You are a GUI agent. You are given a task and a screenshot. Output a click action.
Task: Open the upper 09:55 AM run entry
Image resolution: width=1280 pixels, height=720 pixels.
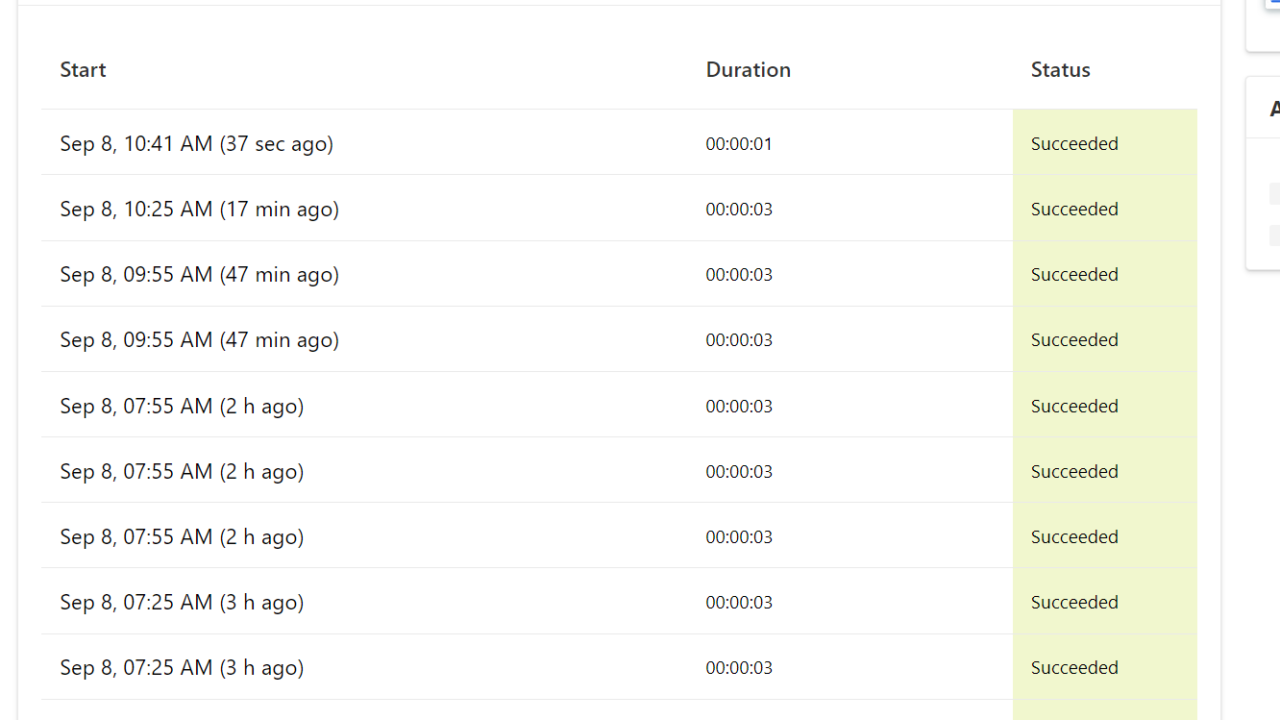[x=199, y=275]
